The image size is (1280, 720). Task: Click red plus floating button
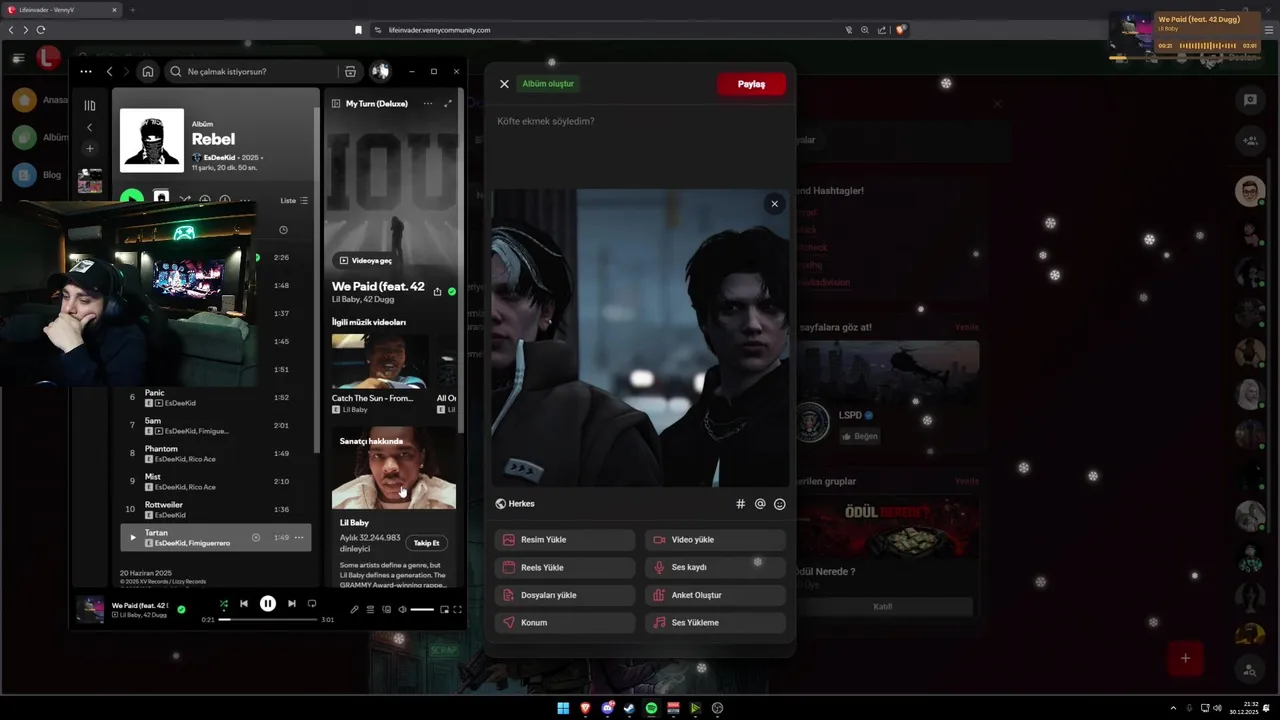click(1185, 658)
